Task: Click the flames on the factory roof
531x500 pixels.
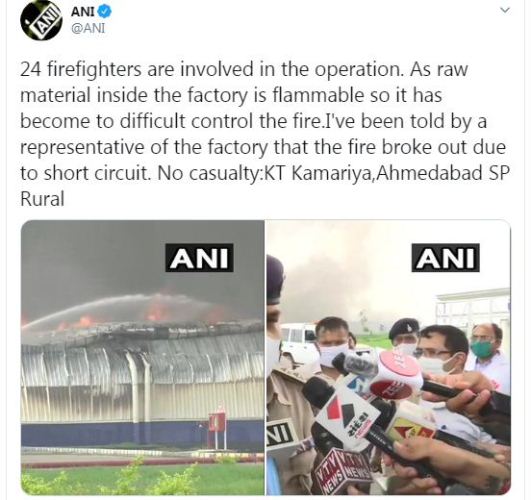Action: click(159, 310)
